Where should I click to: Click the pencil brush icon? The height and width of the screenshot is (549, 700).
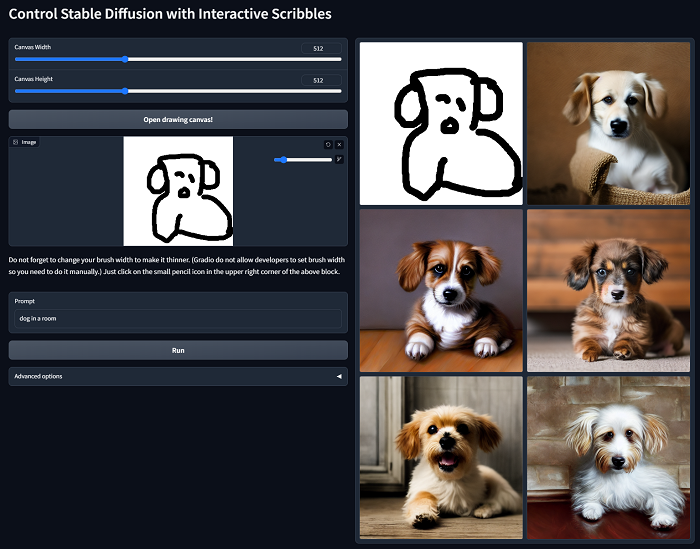tap(339, 159)
